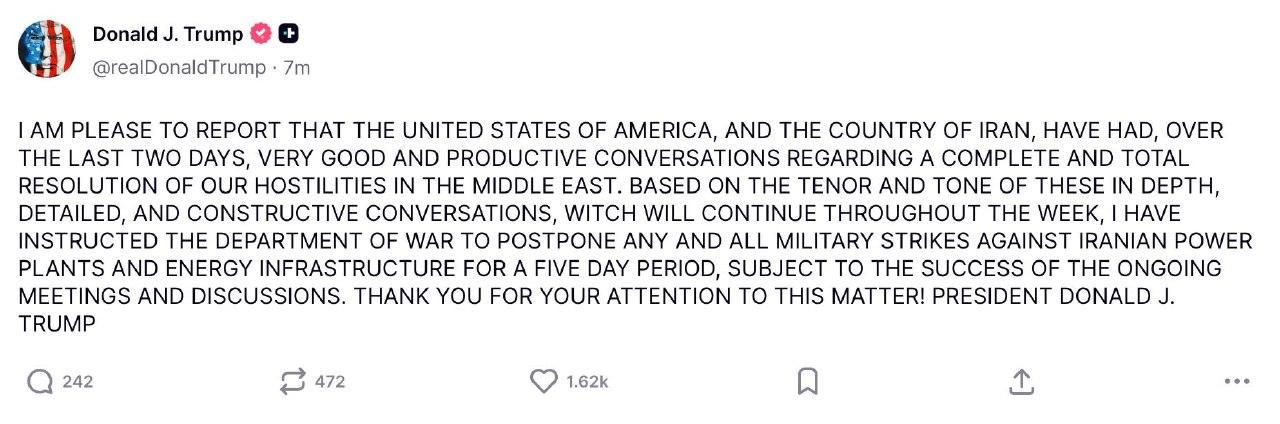
Task: Open the share arrow icon
Action: pyautogui.click(x=1020, y=381)
